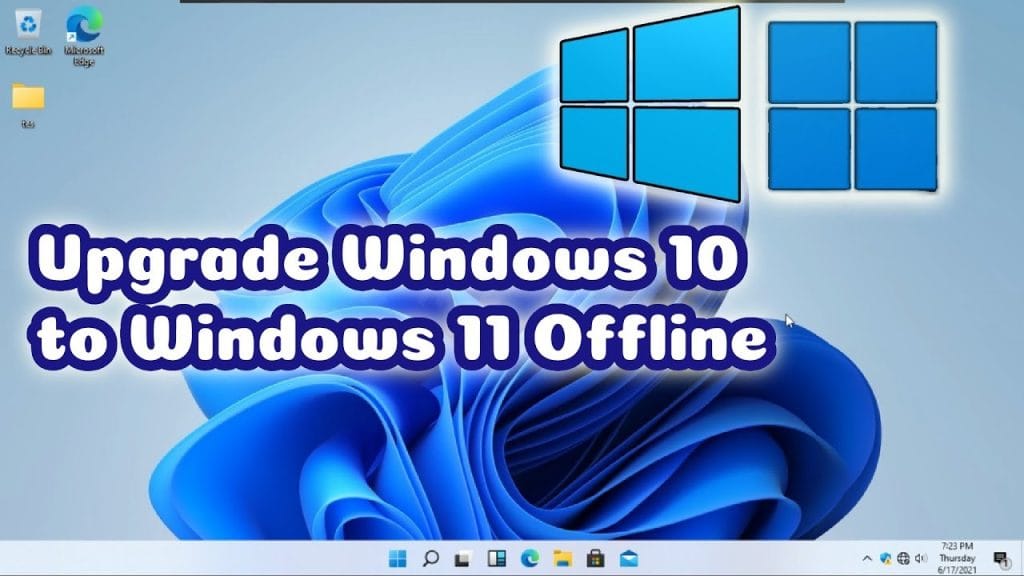
Task: Launch Microsoft Edge from the taskbar
Action: [x=528, y=558]
